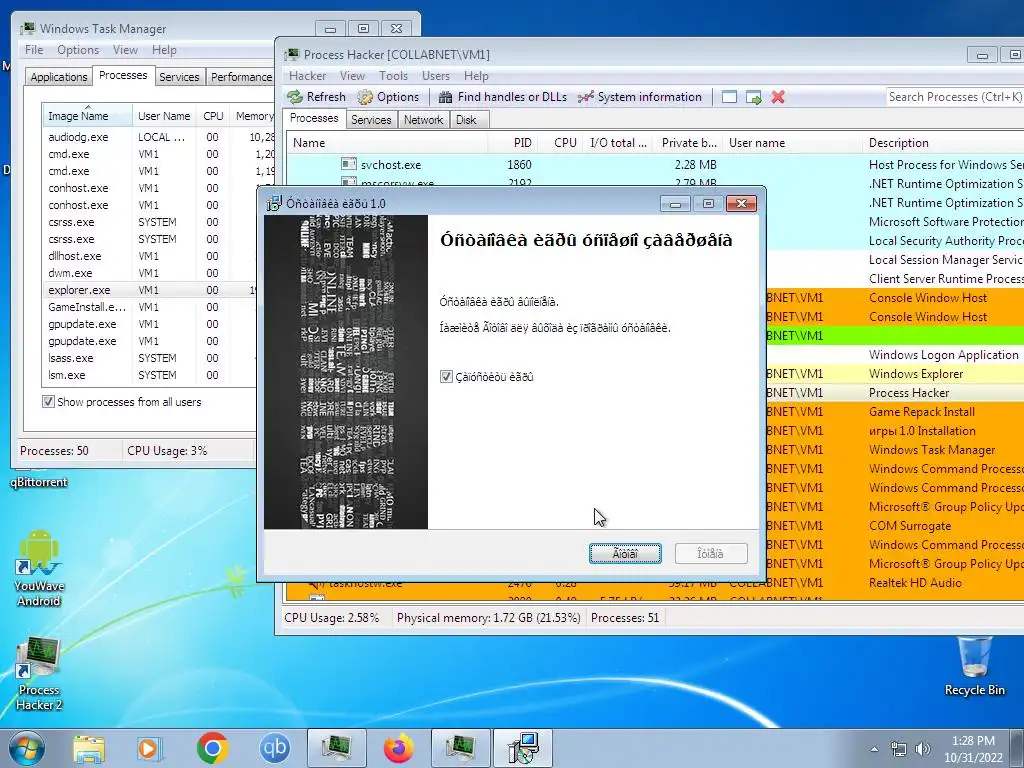Sort Process Hacker by Description column

(x=944, y=143)
